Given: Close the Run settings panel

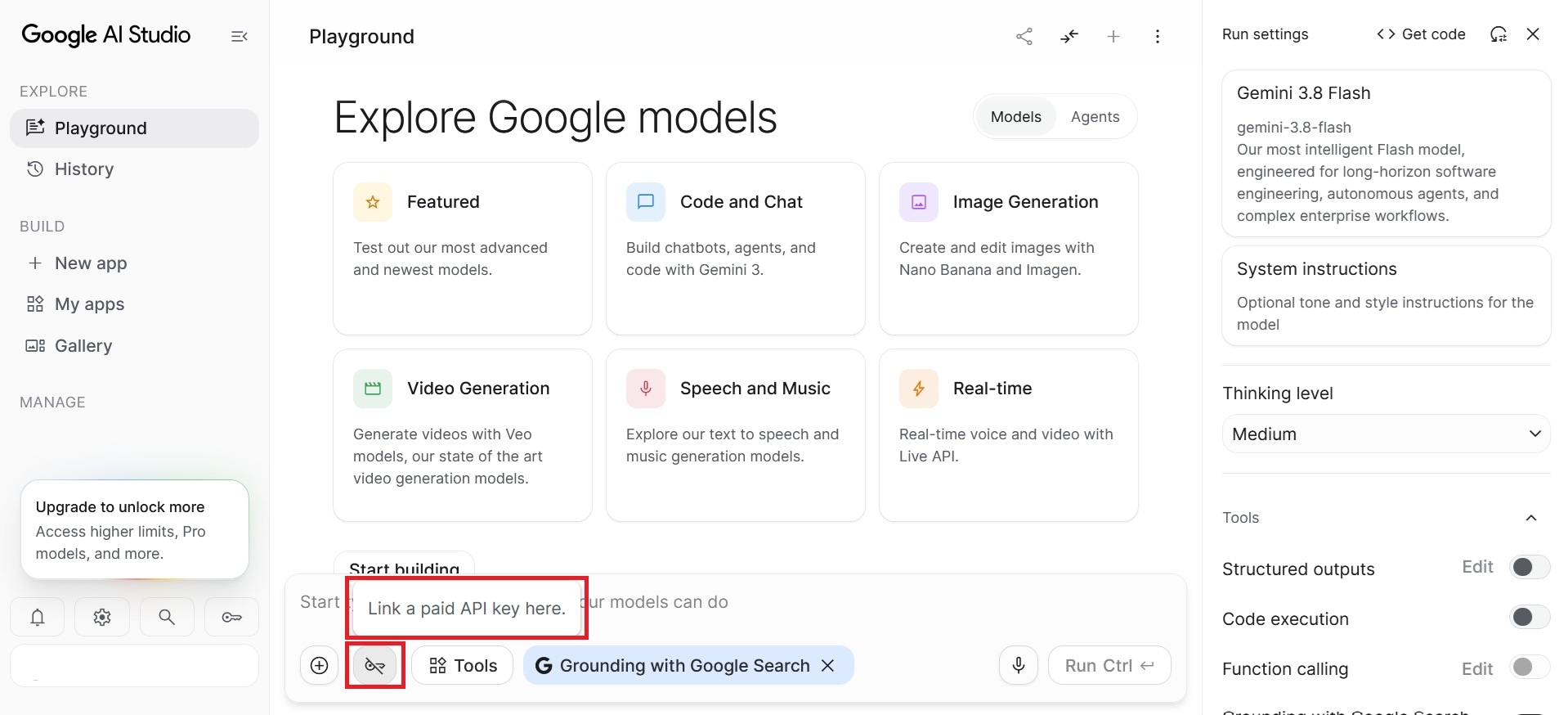Looking at the screenshot, I should pyautogui.click(x=1533, y=34).
